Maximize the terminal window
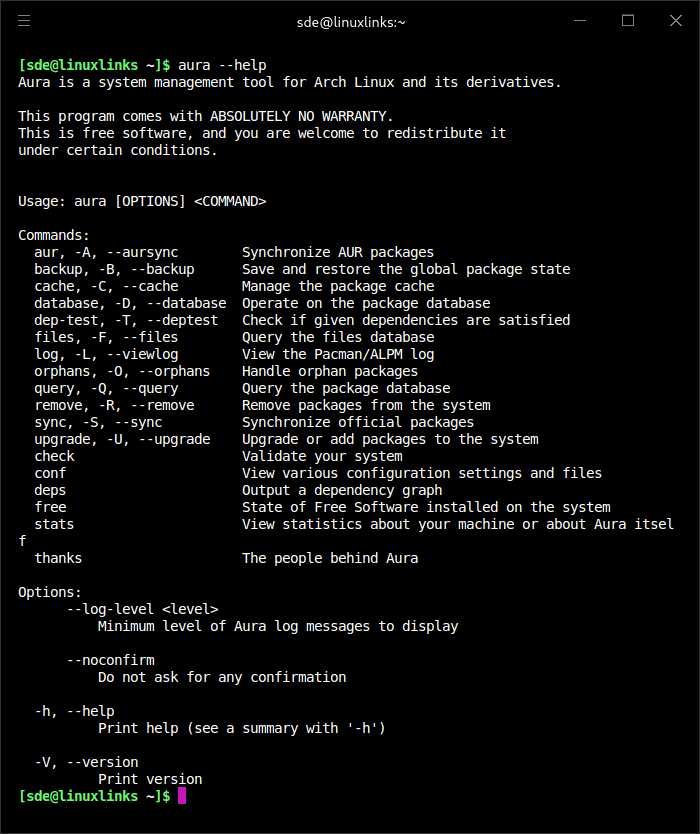Image resolution: width=700 pixels, height=834 pixels. tap(628, 21)
